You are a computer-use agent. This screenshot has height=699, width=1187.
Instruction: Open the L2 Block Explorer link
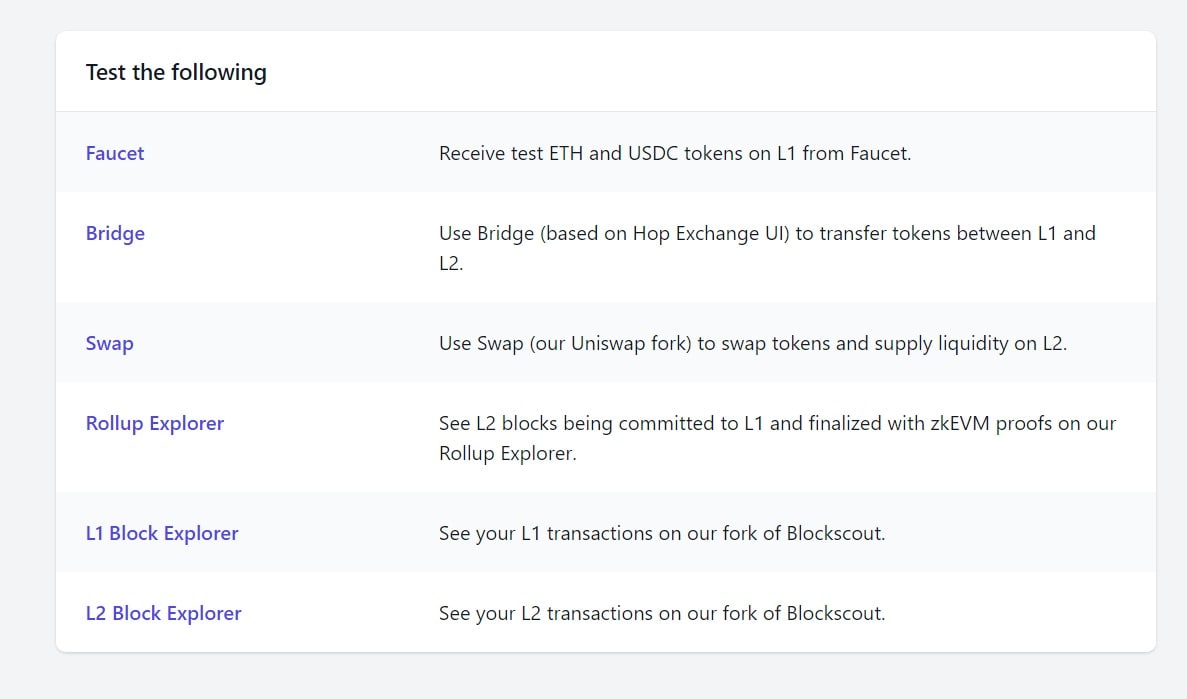(164, 613)
